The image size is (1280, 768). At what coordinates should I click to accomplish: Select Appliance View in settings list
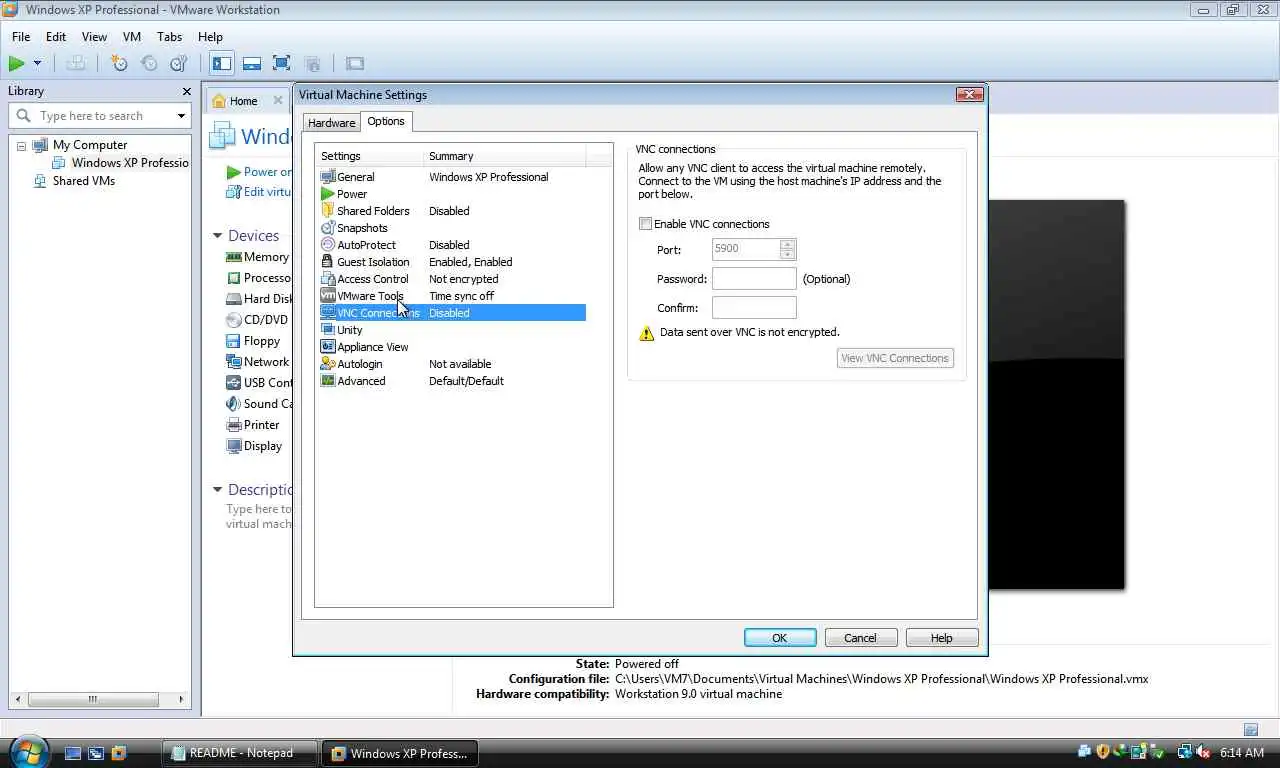(x=372, y=347)
